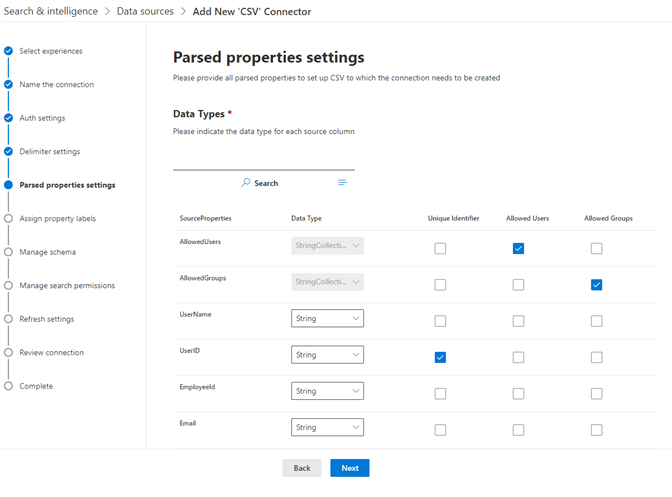This screenshot has height=497, width=672.
Task: Uncheck Allowed Groups for AllowedGroups row
Action: pos(596,285)
